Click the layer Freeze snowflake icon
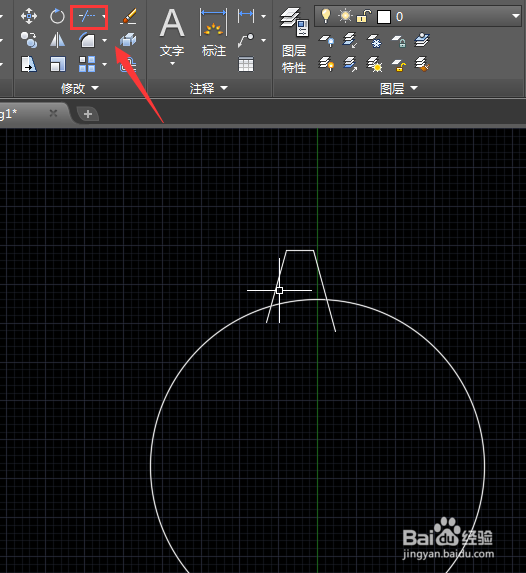Viewport: 526px width, 573px height. tap(375, 41)
